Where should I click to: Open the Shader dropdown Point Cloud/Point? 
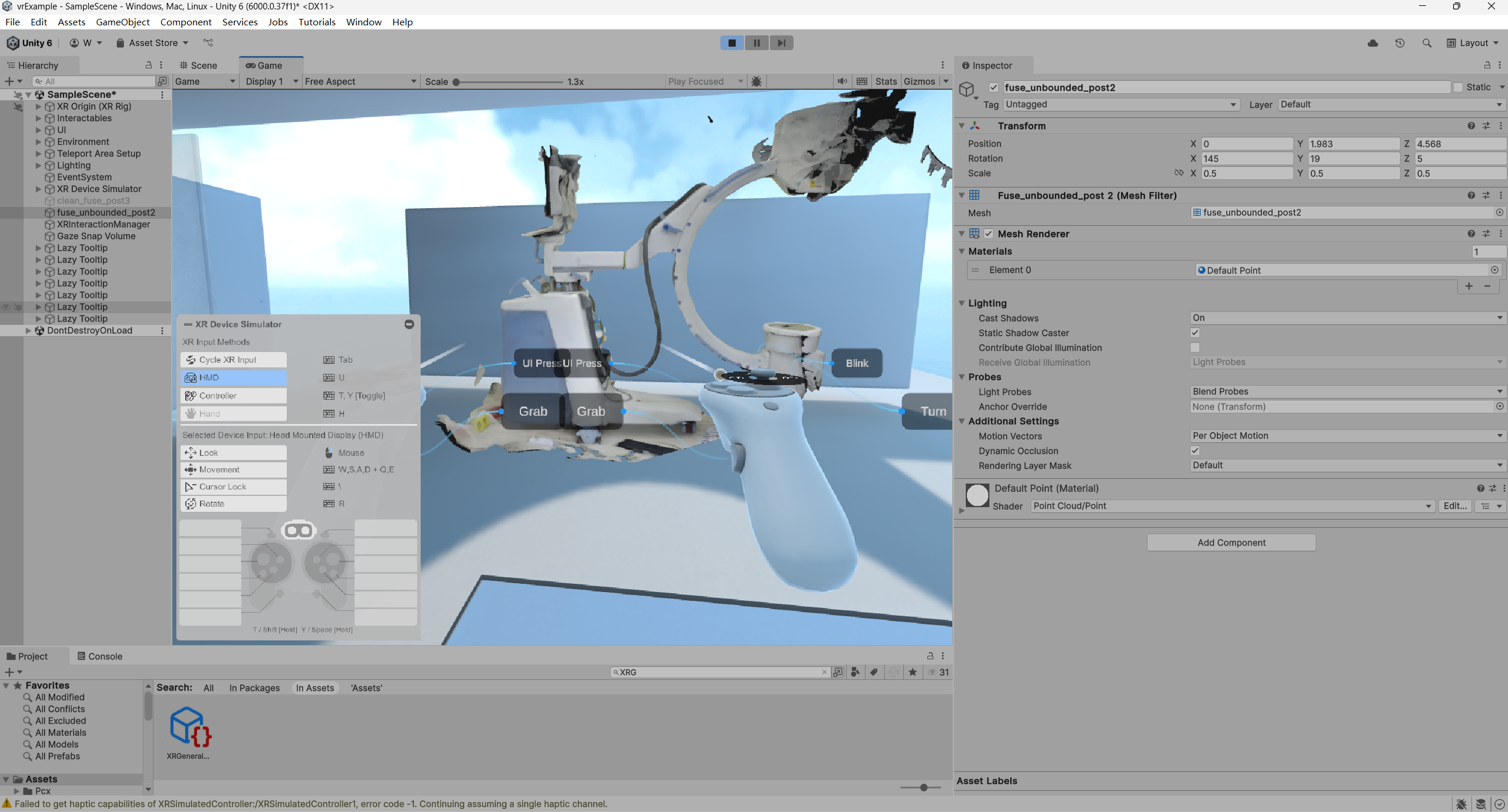[1232, 506]
